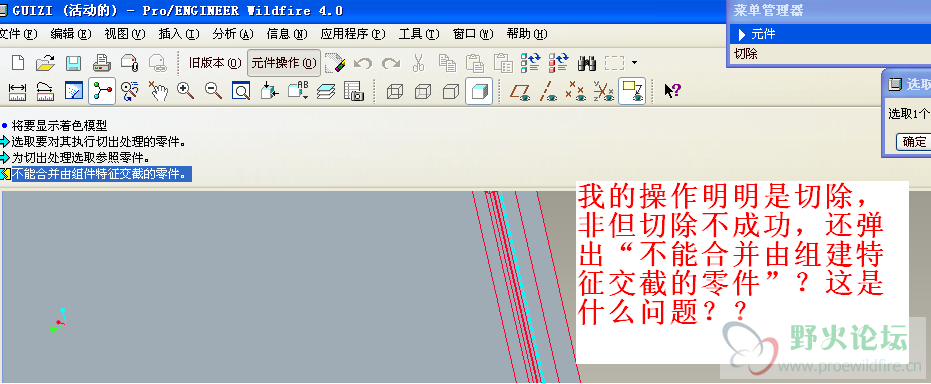
Task: Click the coordinate system triad in the viewport
Action: tap(59, 320)
